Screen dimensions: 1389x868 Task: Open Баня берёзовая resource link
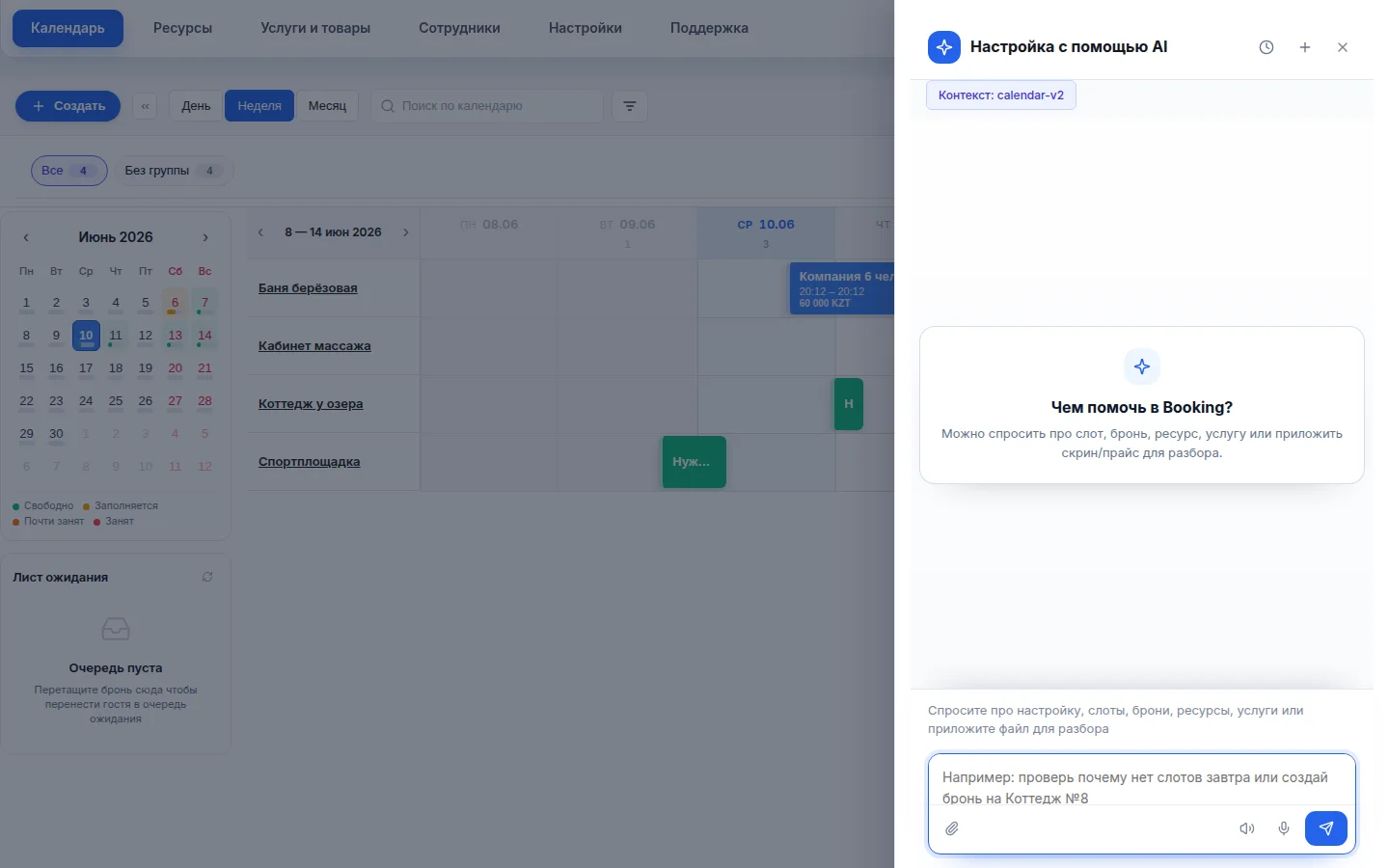308,288
